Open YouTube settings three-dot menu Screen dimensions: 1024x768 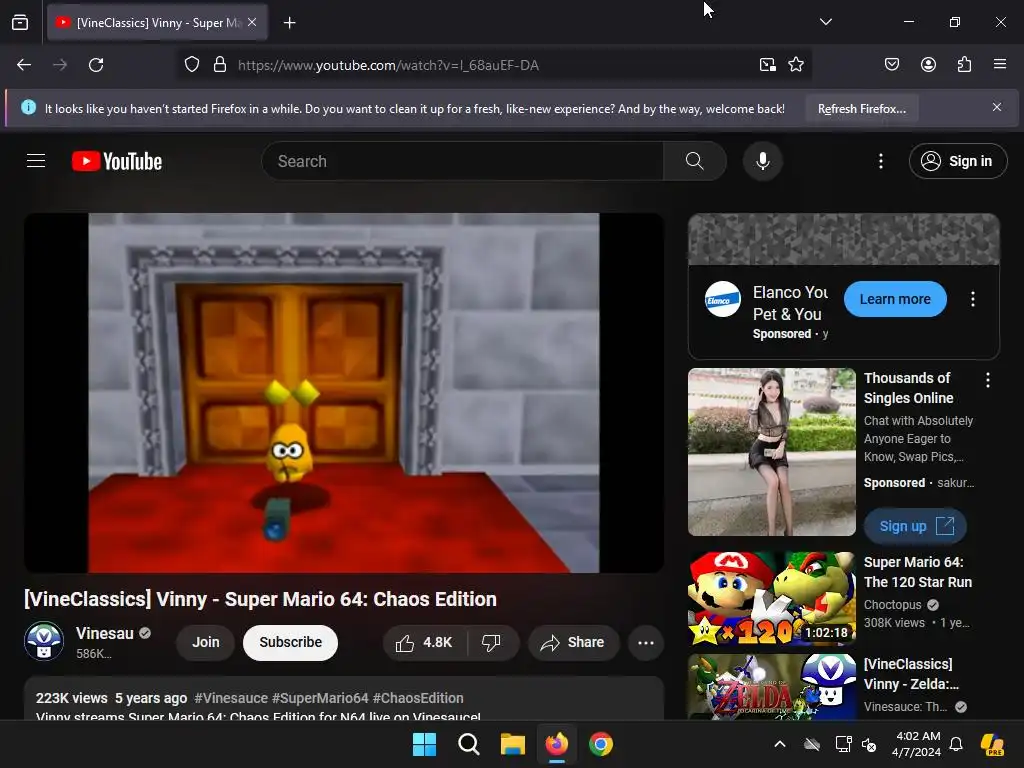coord(880,161)
